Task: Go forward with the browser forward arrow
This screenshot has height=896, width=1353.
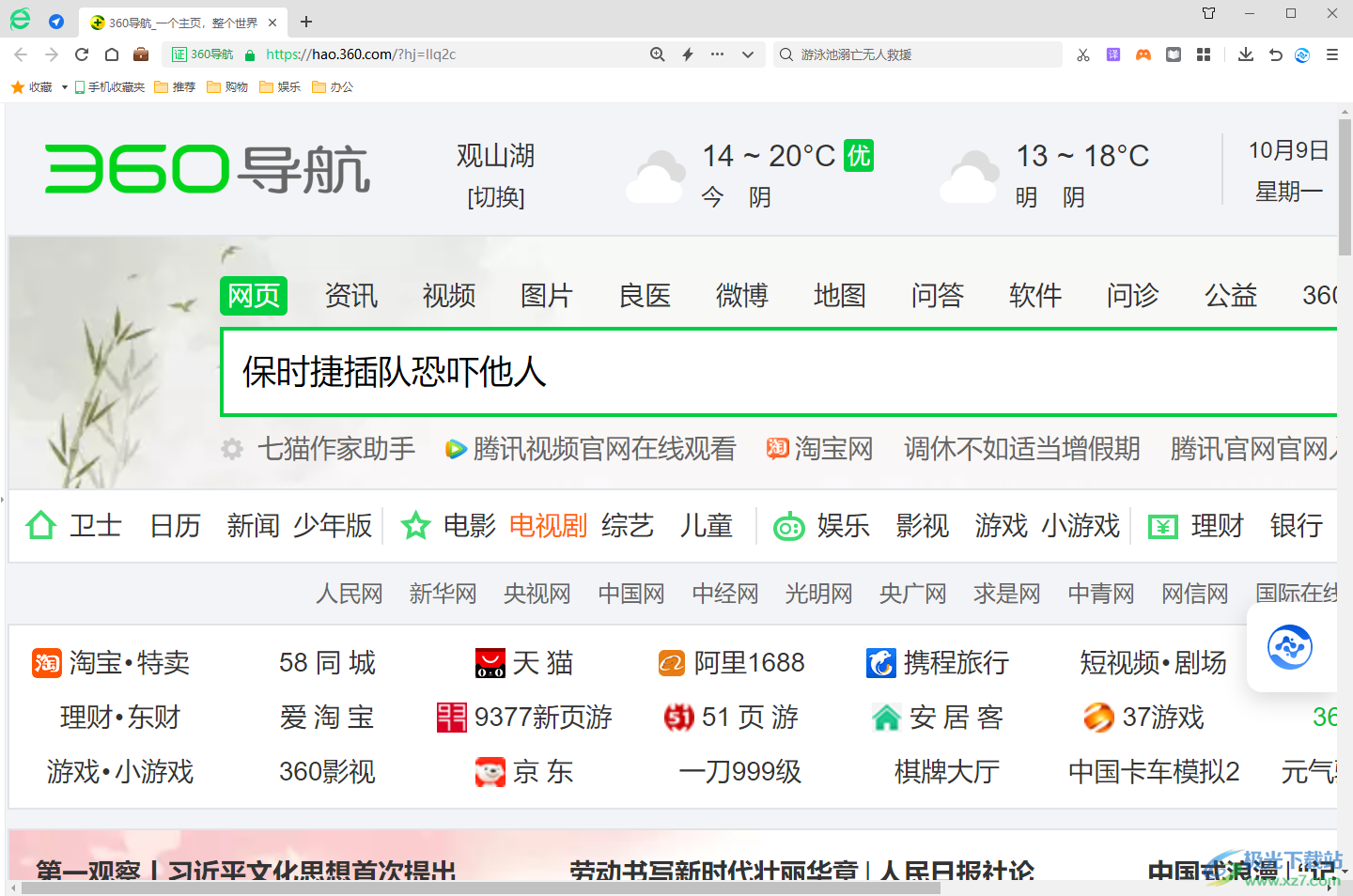Action: pos(52,54)
